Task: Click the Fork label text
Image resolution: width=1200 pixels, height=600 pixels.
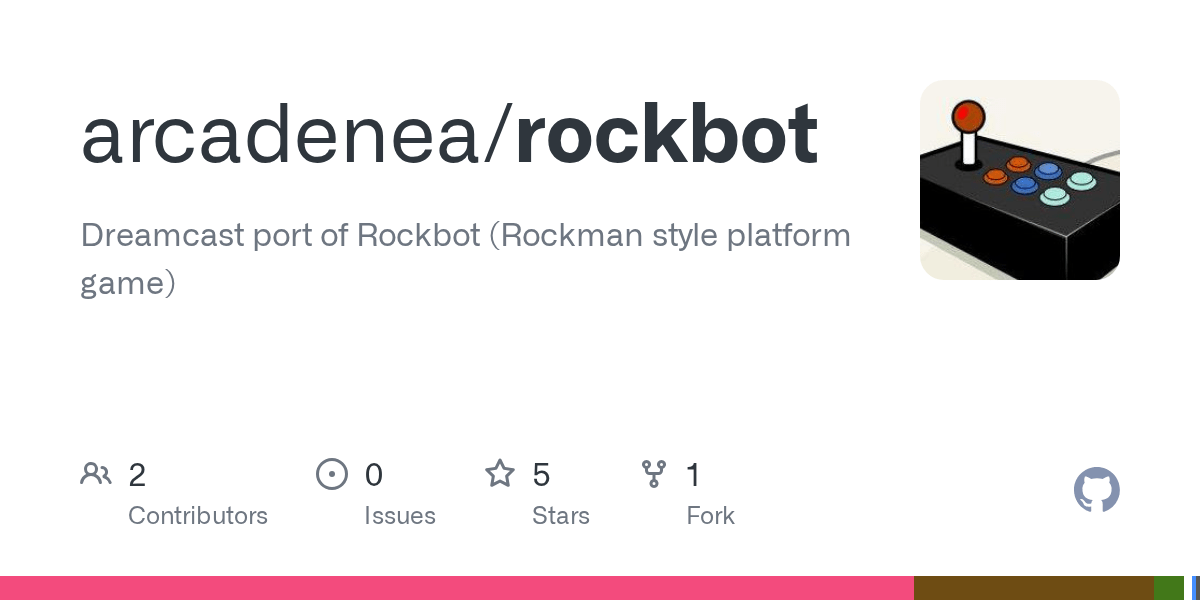Action: (x=711, y=516)
